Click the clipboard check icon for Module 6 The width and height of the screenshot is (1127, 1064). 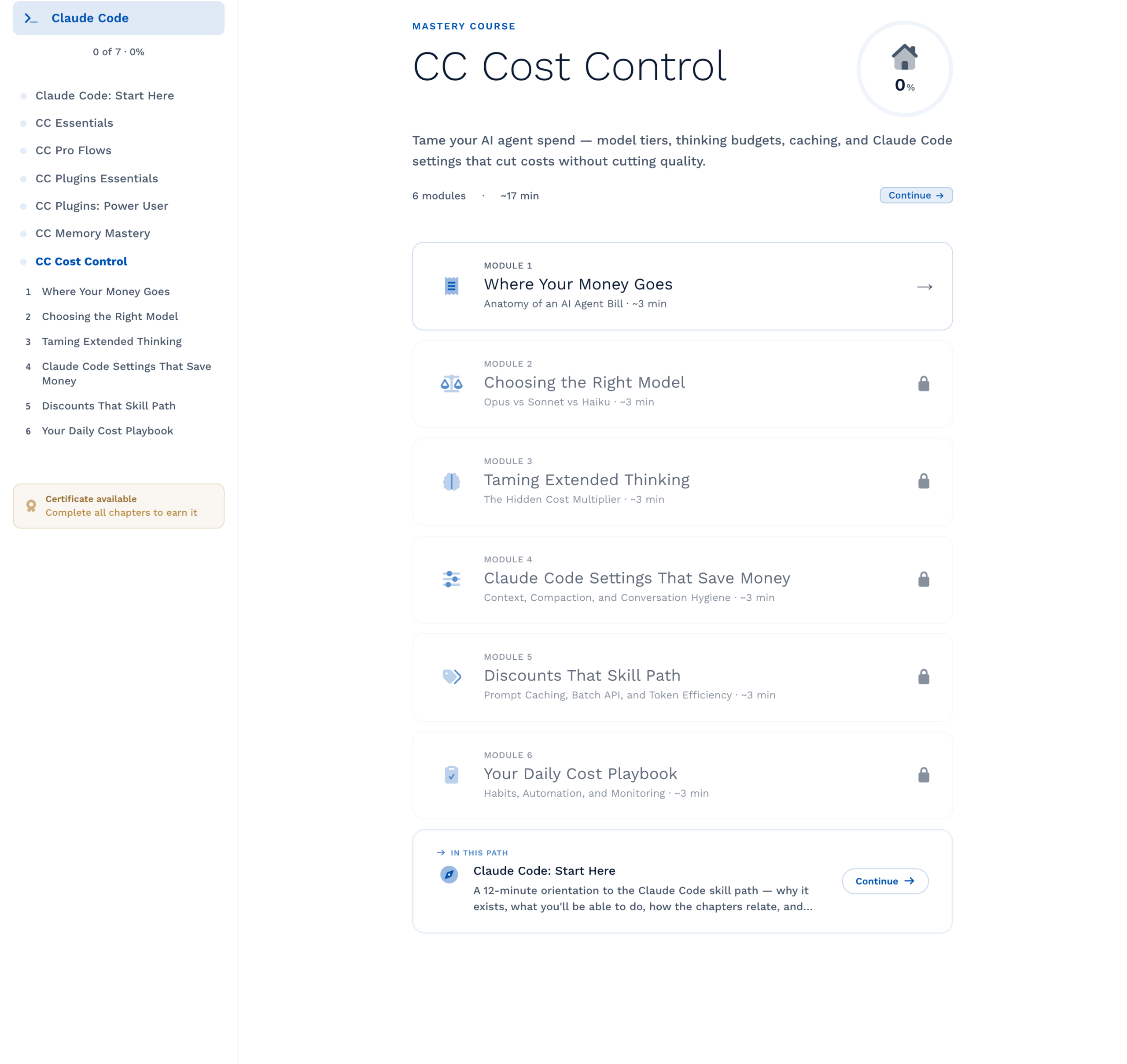pyautogui.click(x=451, y=775)
